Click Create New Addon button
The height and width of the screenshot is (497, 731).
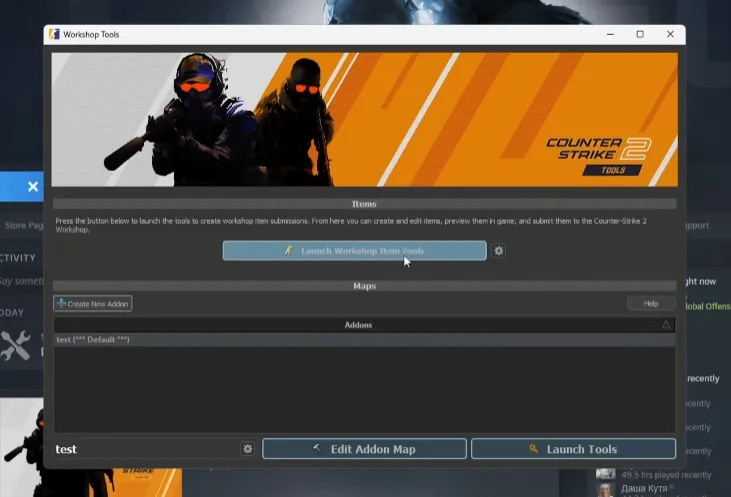point(93,304)
